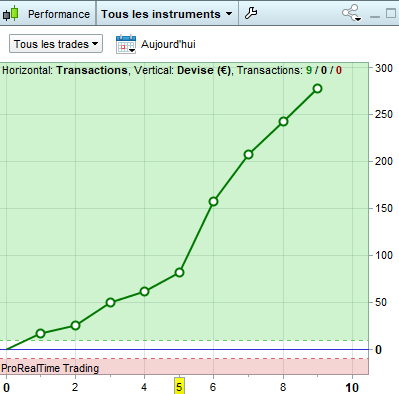Click the 4 label on horizontal axis
399x394 pixels.
point(144,387)
